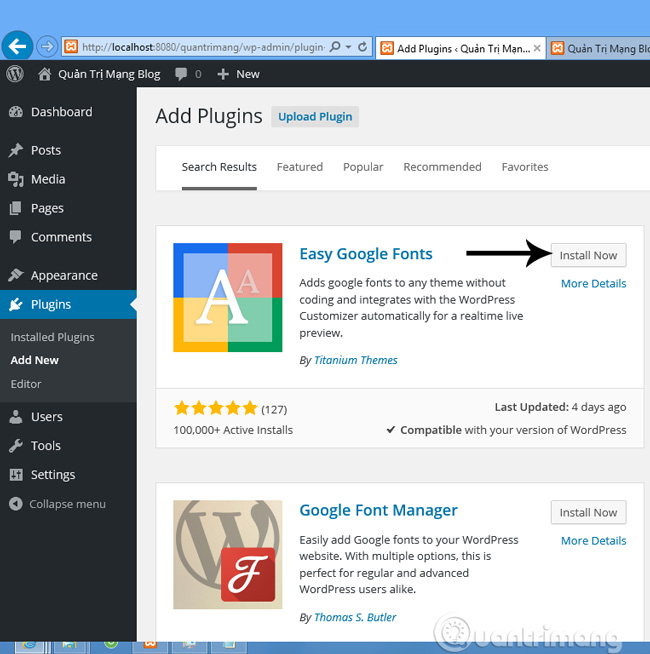650x654 pixels.
Task: Click the Settings sliders icon
Action: [16, 475]
